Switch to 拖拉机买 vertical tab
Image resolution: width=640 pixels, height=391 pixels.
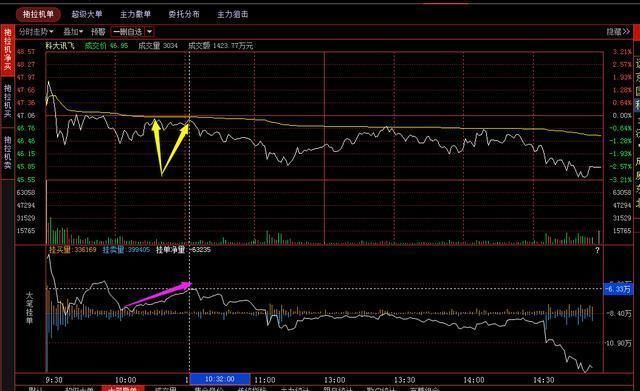tap(8, 101)
